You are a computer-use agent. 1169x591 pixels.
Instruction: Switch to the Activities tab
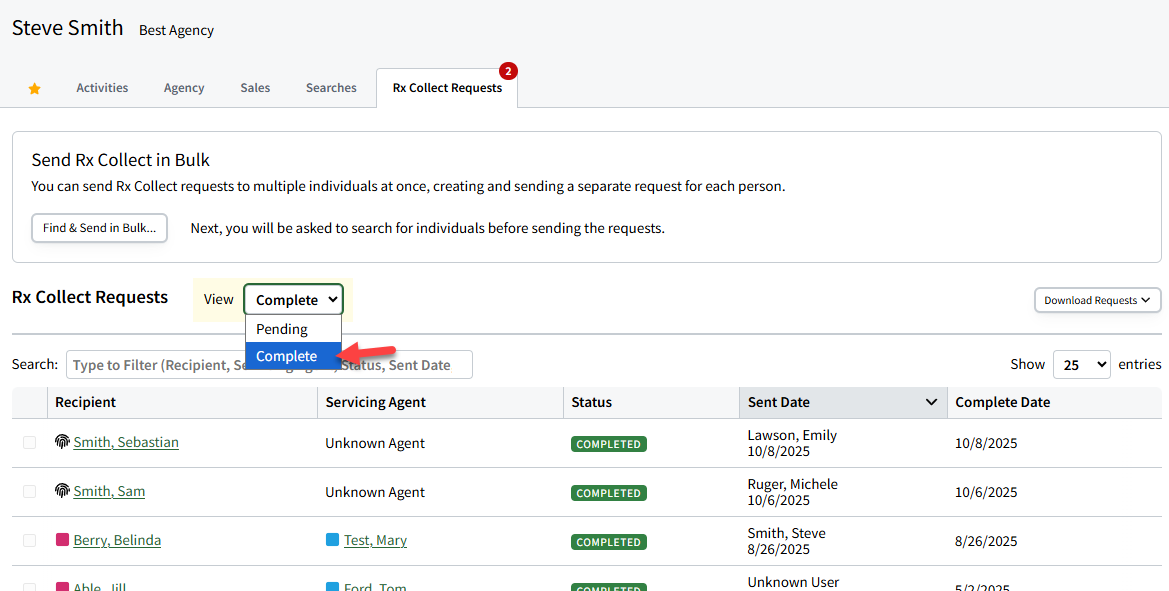101,88
